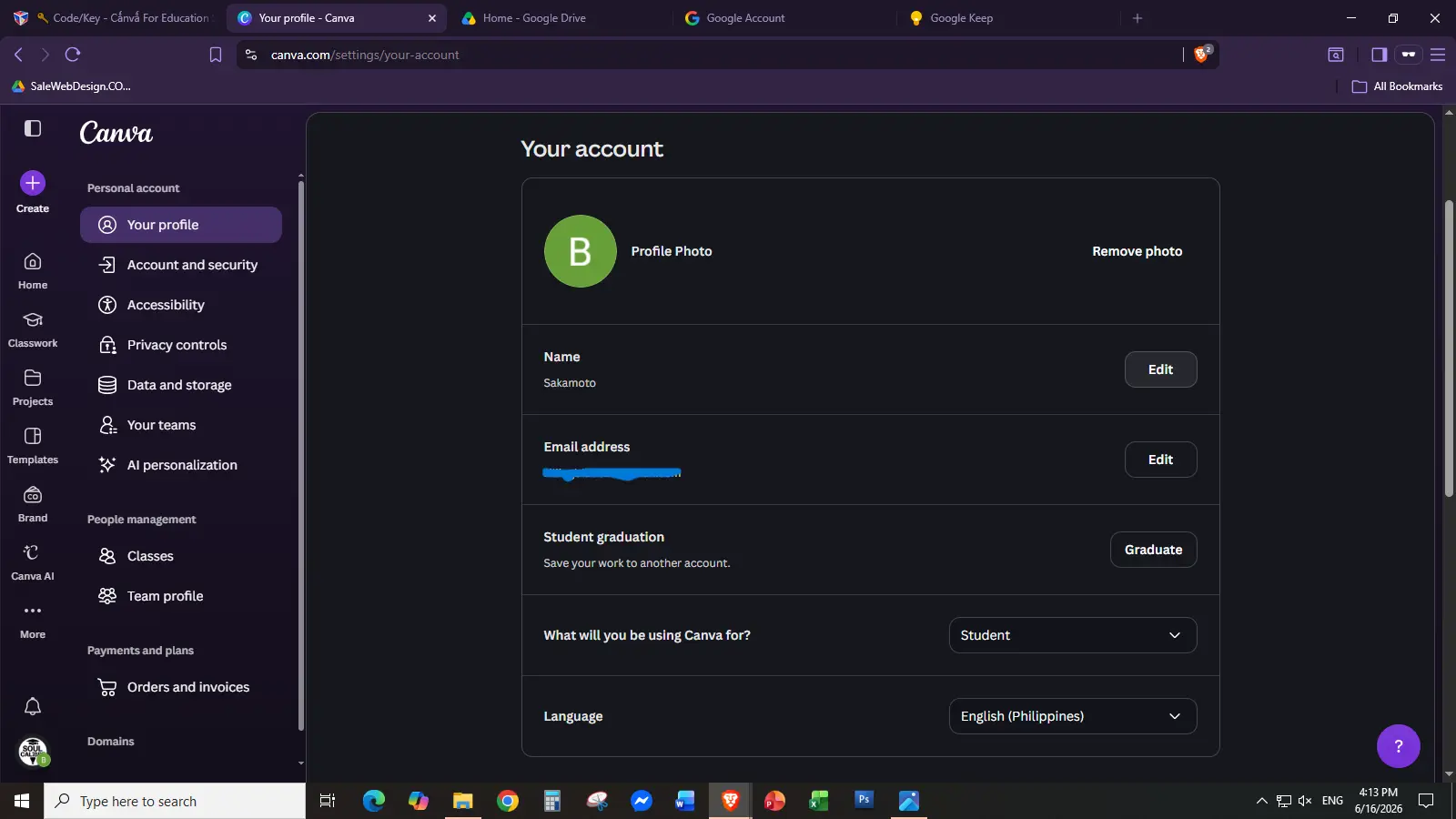Image resolution: width=1456 pixels, height=819 pixels.
Task: Open Brand in the sidebar
Action: [33, 504]
